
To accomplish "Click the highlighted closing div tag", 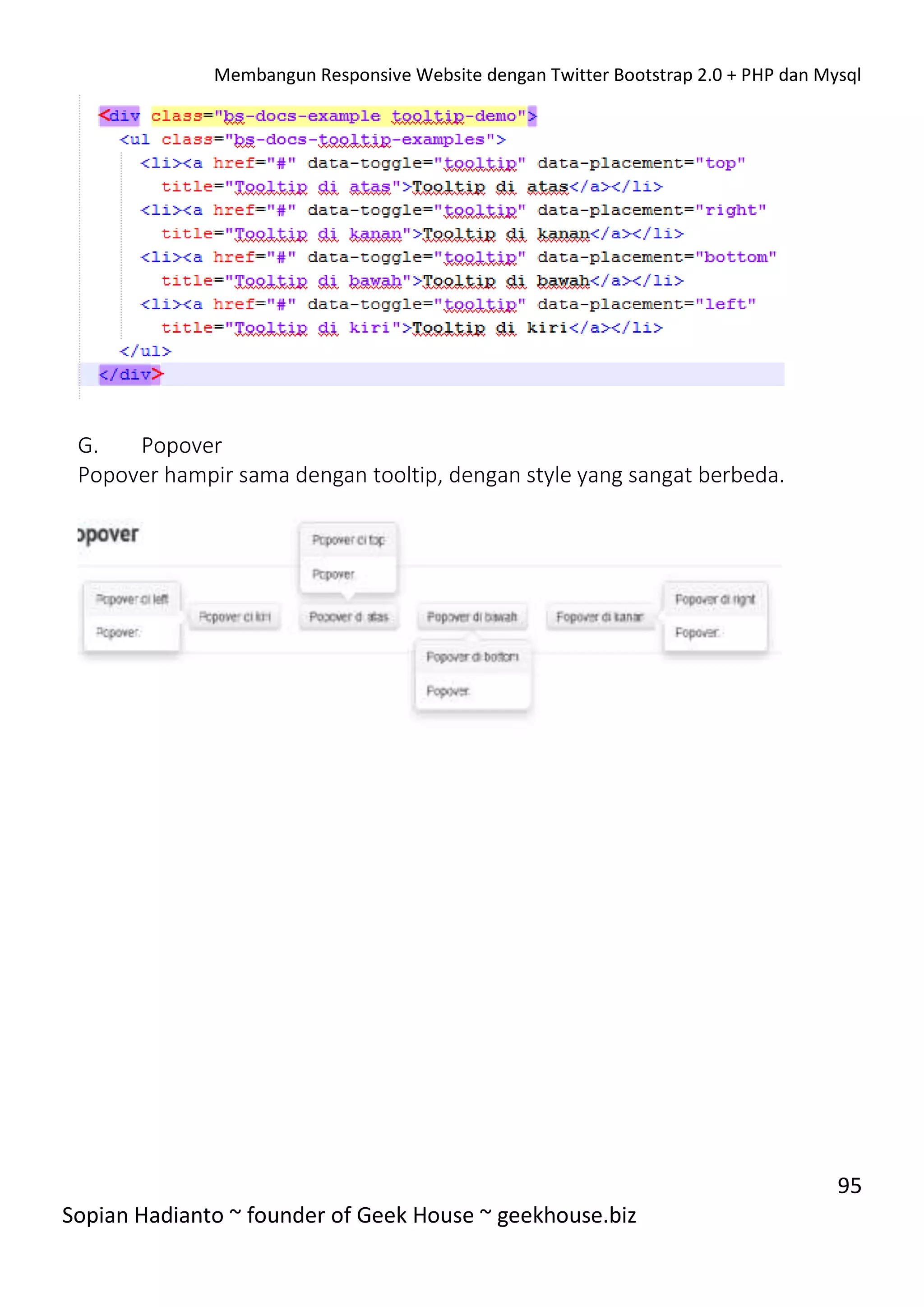I will [131, 375].
